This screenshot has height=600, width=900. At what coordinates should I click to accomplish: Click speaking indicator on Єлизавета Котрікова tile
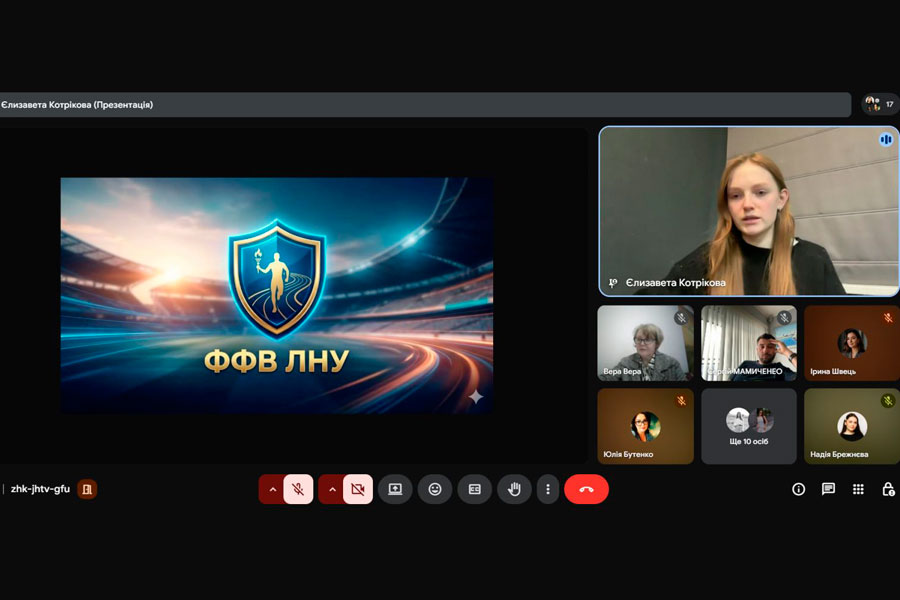(x=886, y=139)
